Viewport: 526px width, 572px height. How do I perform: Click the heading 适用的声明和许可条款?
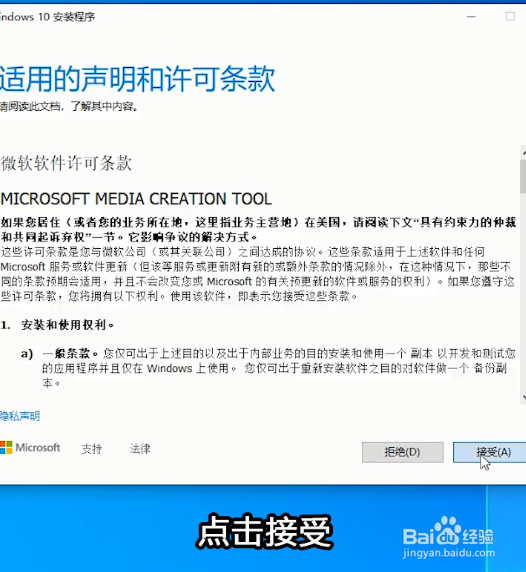click(137, 79)
